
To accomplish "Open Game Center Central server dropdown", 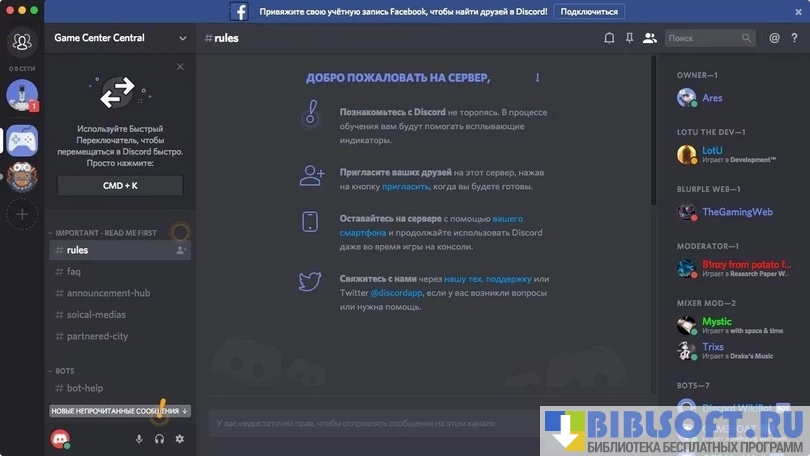I will click(x=182, y=38).
